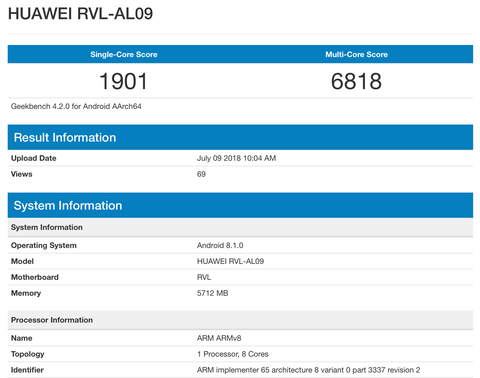
Task: Click the views count 69
Action: tap(201, 174)
